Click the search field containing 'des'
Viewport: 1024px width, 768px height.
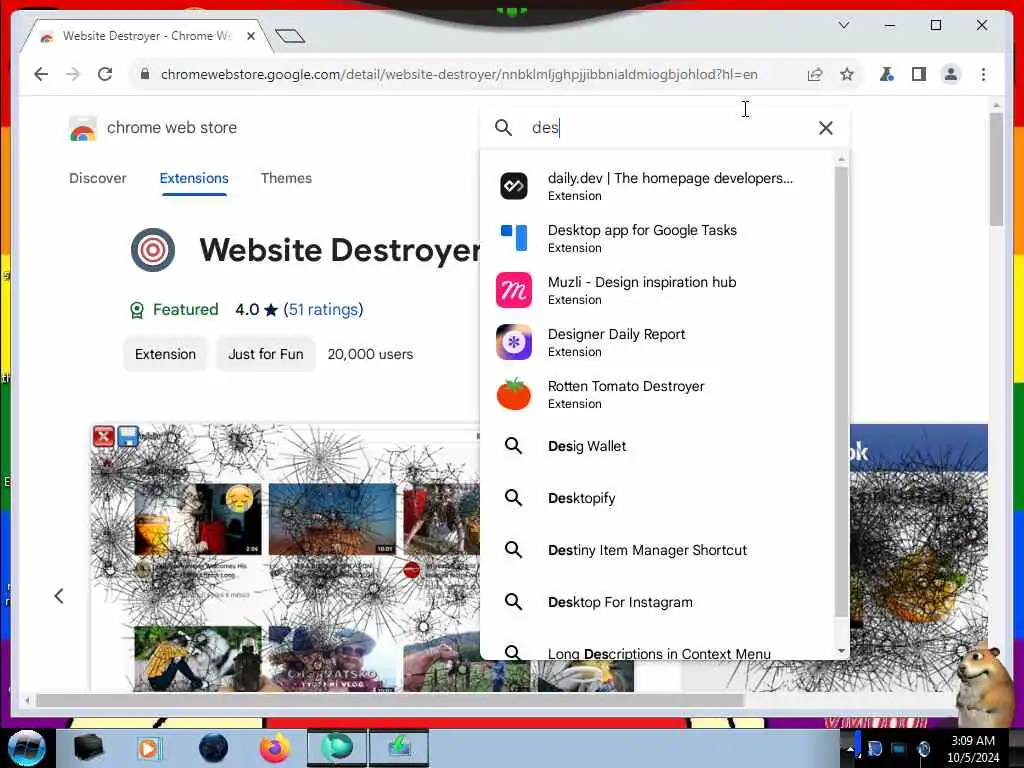666,128
